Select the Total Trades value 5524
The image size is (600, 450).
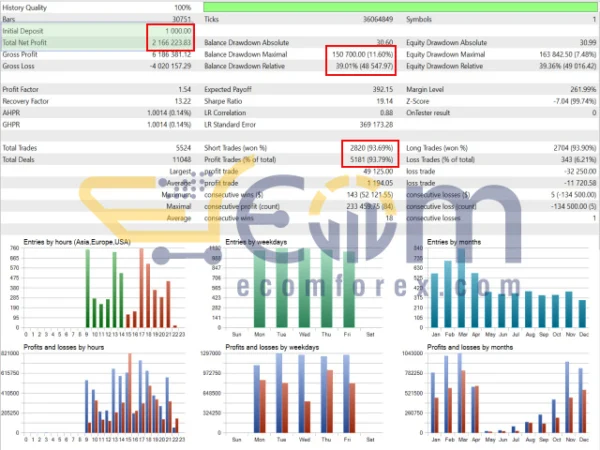183,148
